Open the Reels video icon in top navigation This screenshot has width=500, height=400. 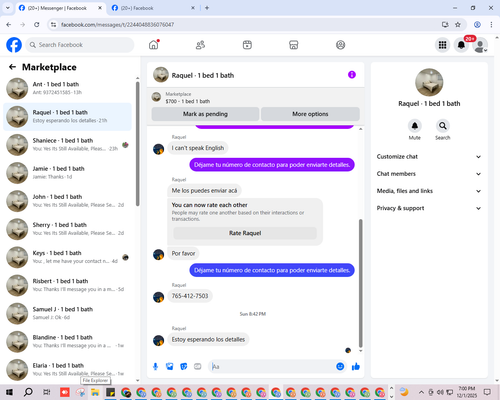[247, 45]
